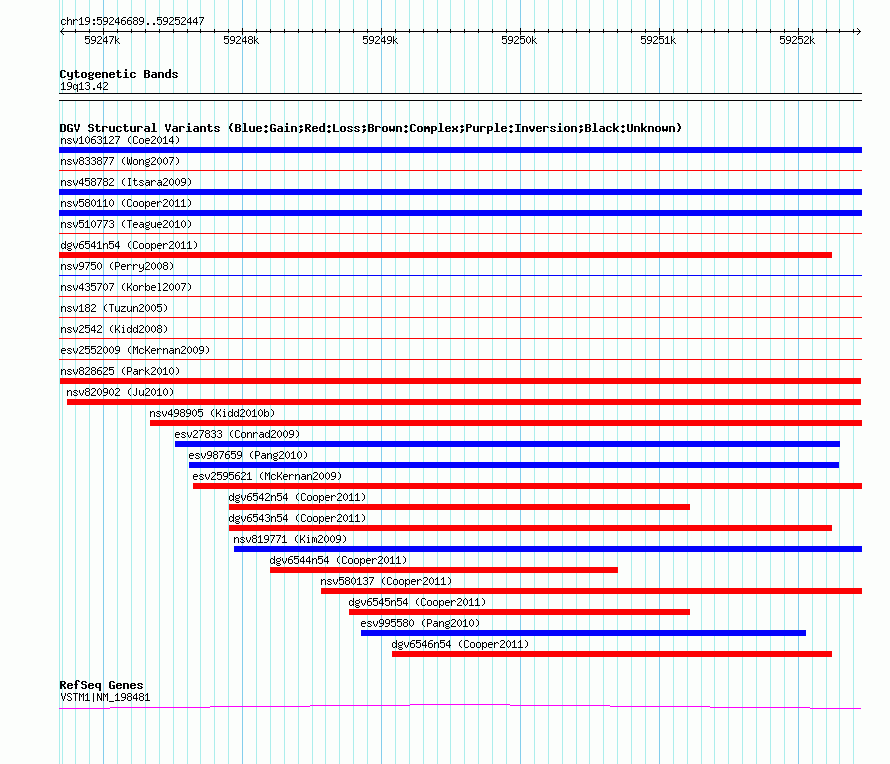890x764 pixels.
Task: Select the red dgv6544n54 loss bar
Action: pyautogui.click(x=444, y=570)
